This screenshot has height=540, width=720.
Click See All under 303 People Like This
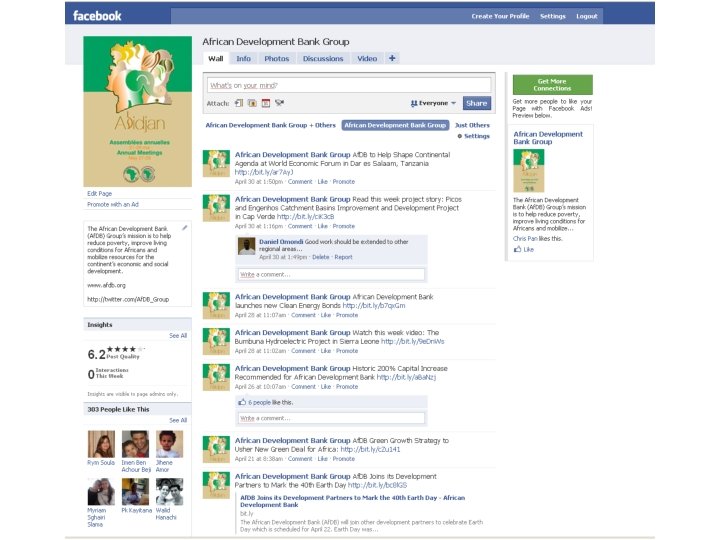pyautogui.click(x=178, y=420)
